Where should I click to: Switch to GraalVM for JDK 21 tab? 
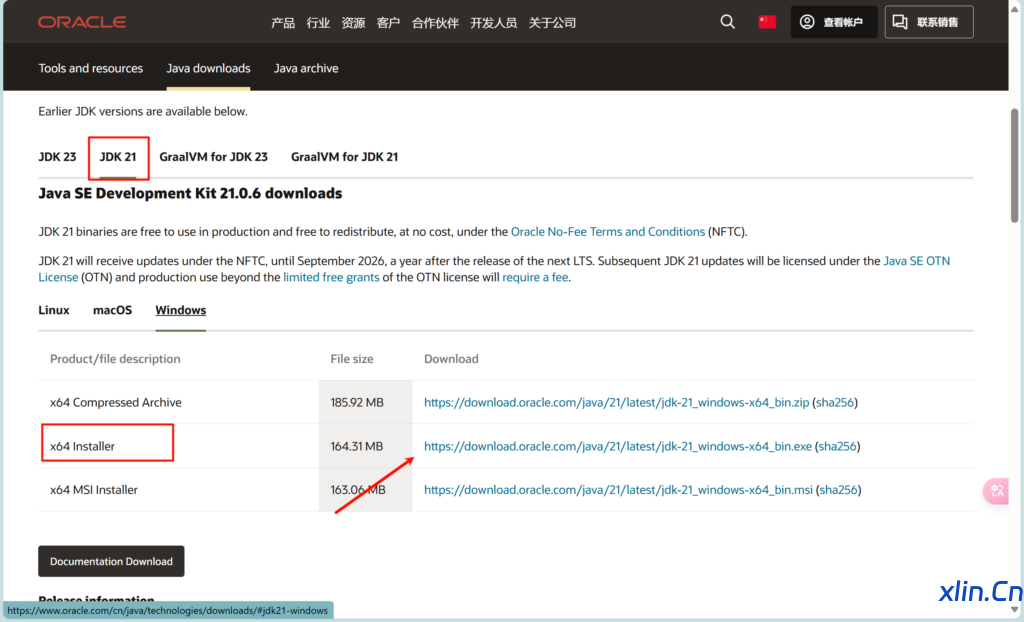tap(344, 157)
